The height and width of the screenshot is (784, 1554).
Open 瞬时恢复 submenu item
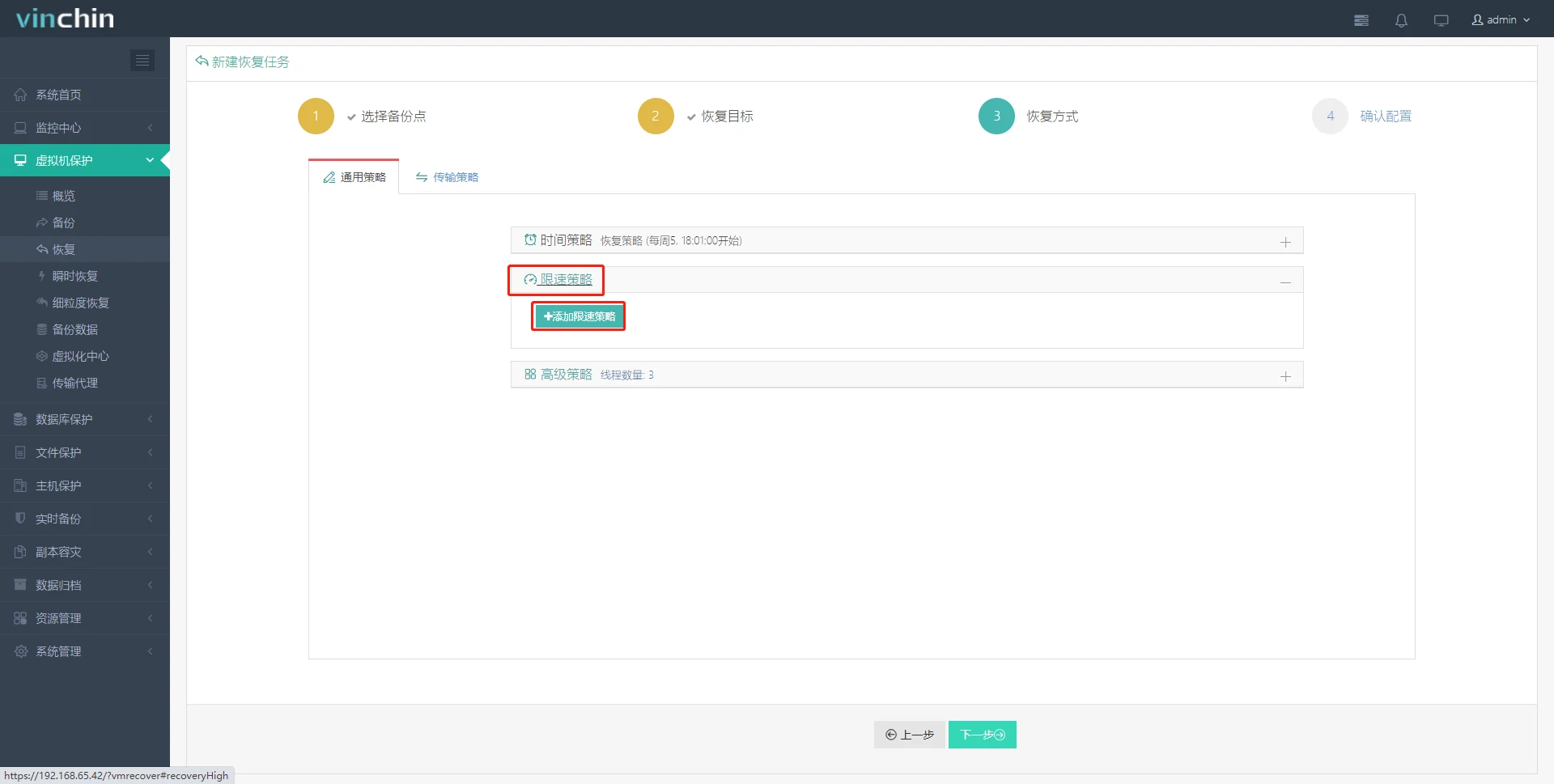point(85,276)
